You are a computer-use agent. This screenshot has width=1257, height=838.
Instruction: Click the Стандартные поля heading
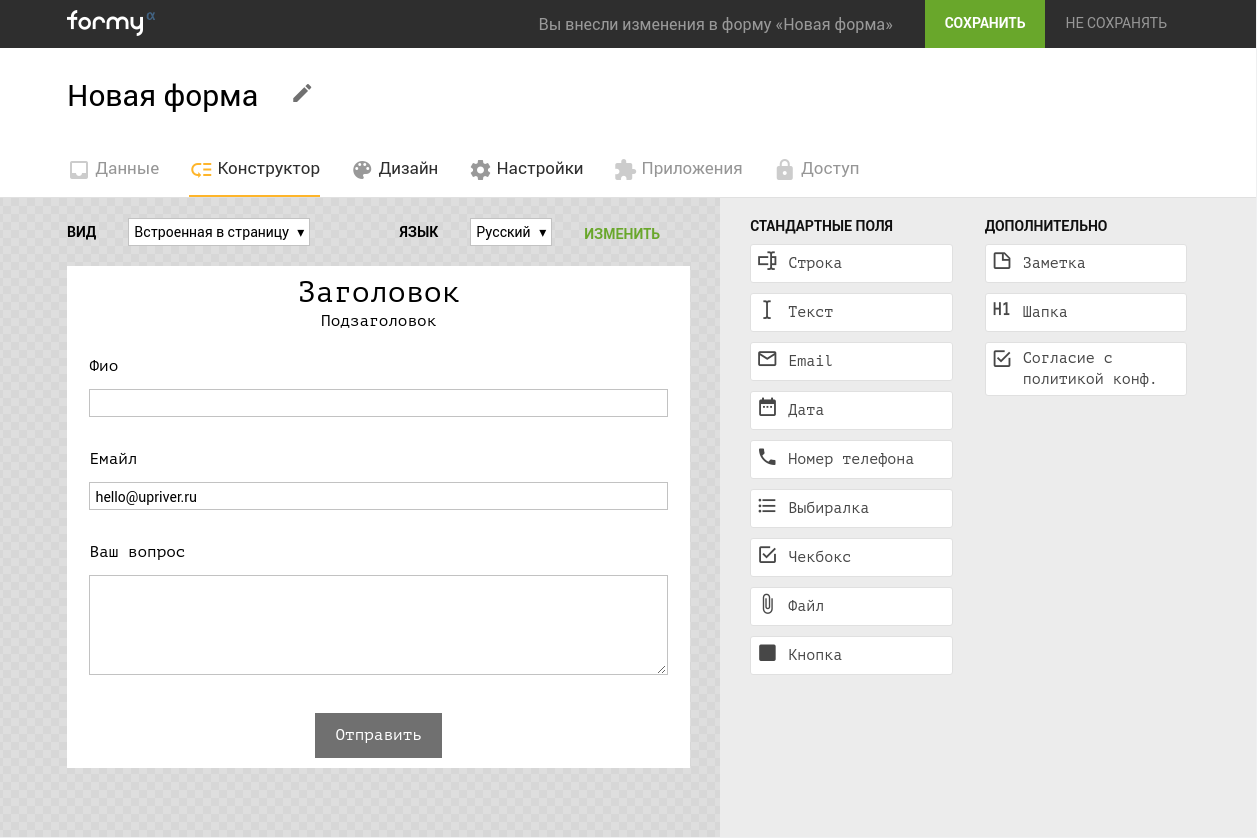pyautogui.click(x=822, y=226)
